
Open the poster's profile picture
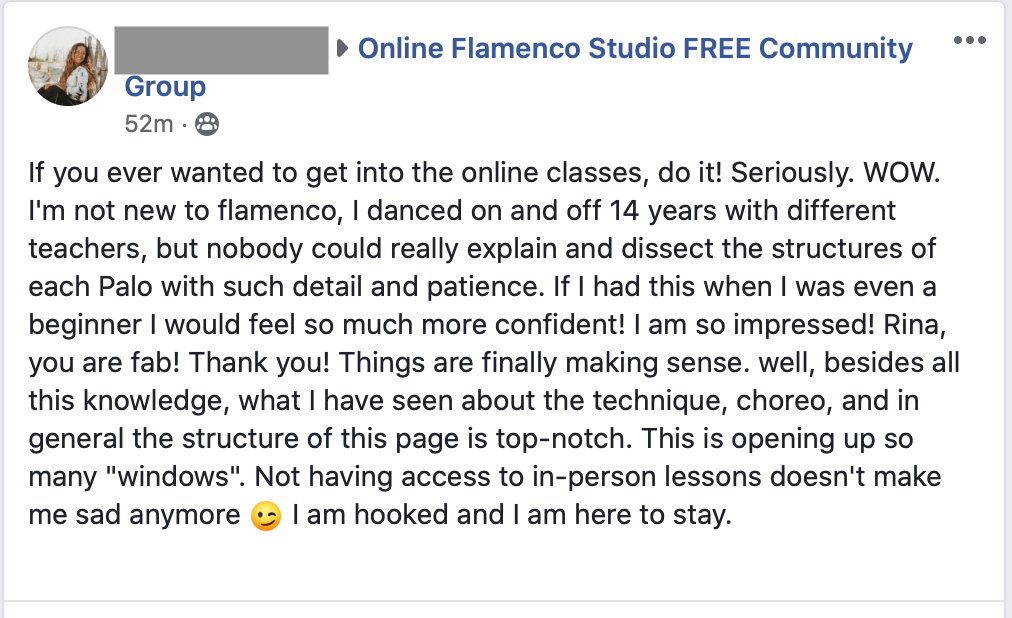tap(68, 67)
